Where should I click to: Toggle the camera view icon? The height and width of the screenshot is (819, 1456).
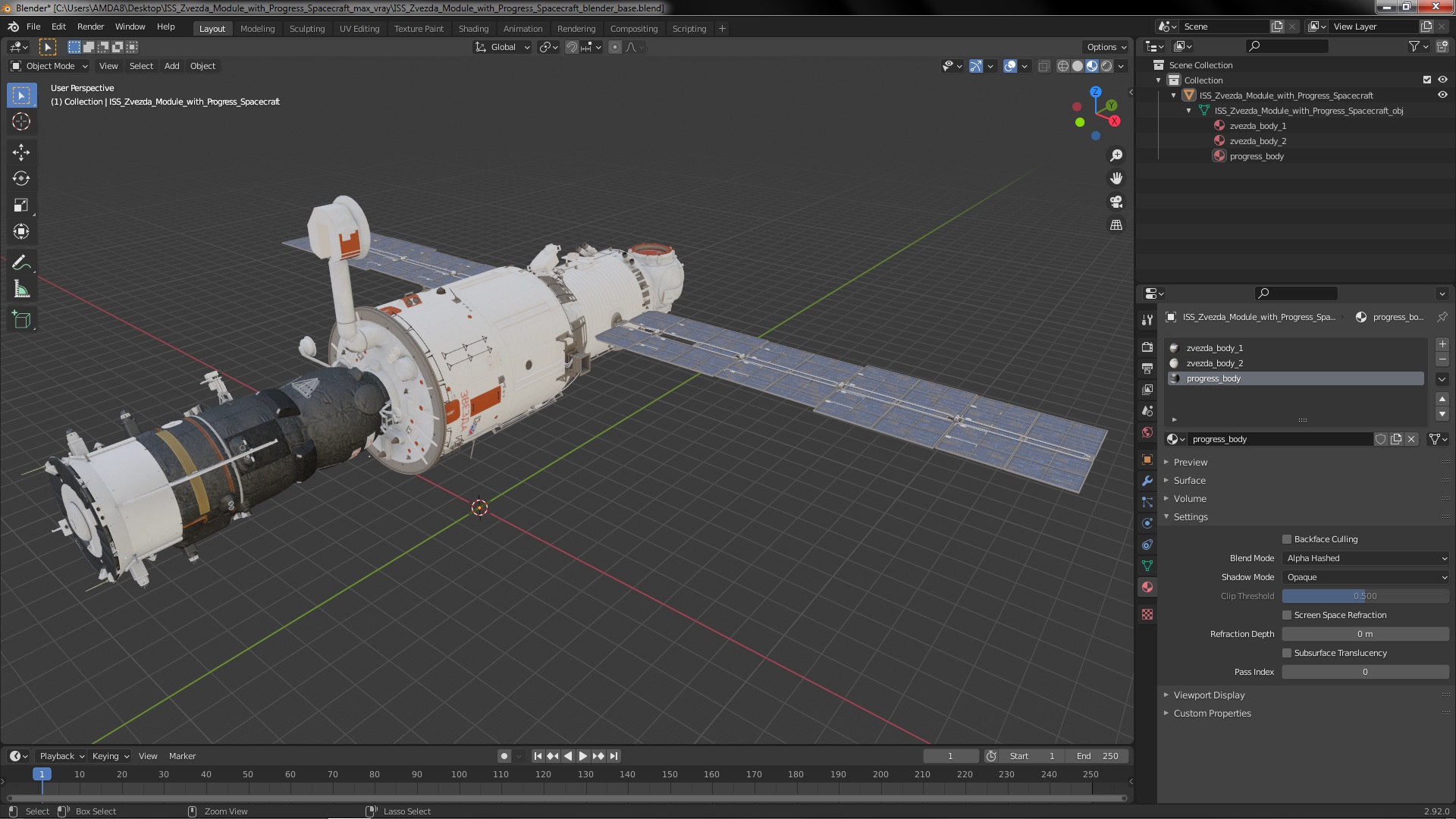1116,202
